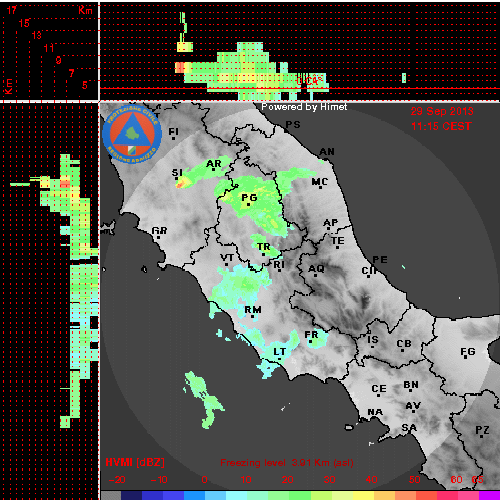Click the SI city marker
The height and width of the screenshot is (500, 500).
point(177,178)
